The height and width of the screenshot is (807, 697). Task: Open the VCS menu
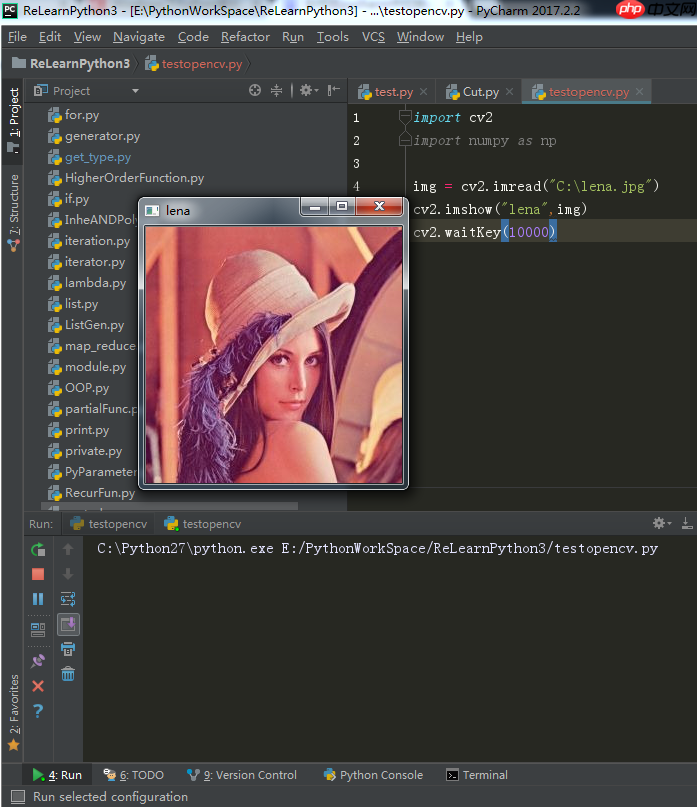coord(373,37)
